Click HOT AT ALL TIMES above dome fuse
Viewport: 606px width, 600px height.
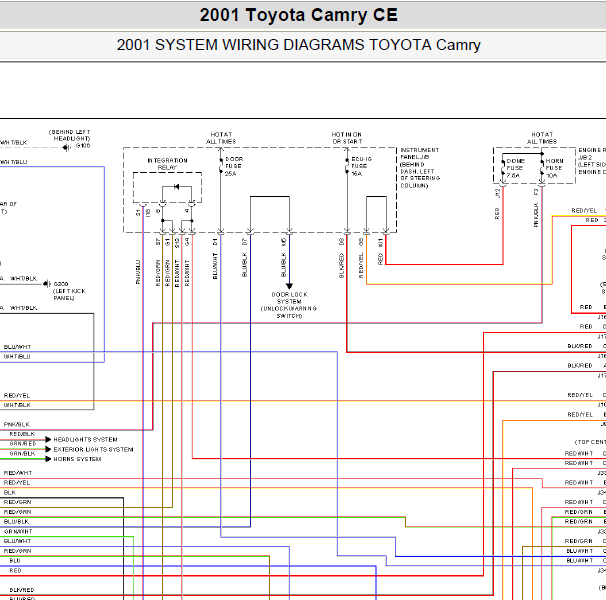542,138
